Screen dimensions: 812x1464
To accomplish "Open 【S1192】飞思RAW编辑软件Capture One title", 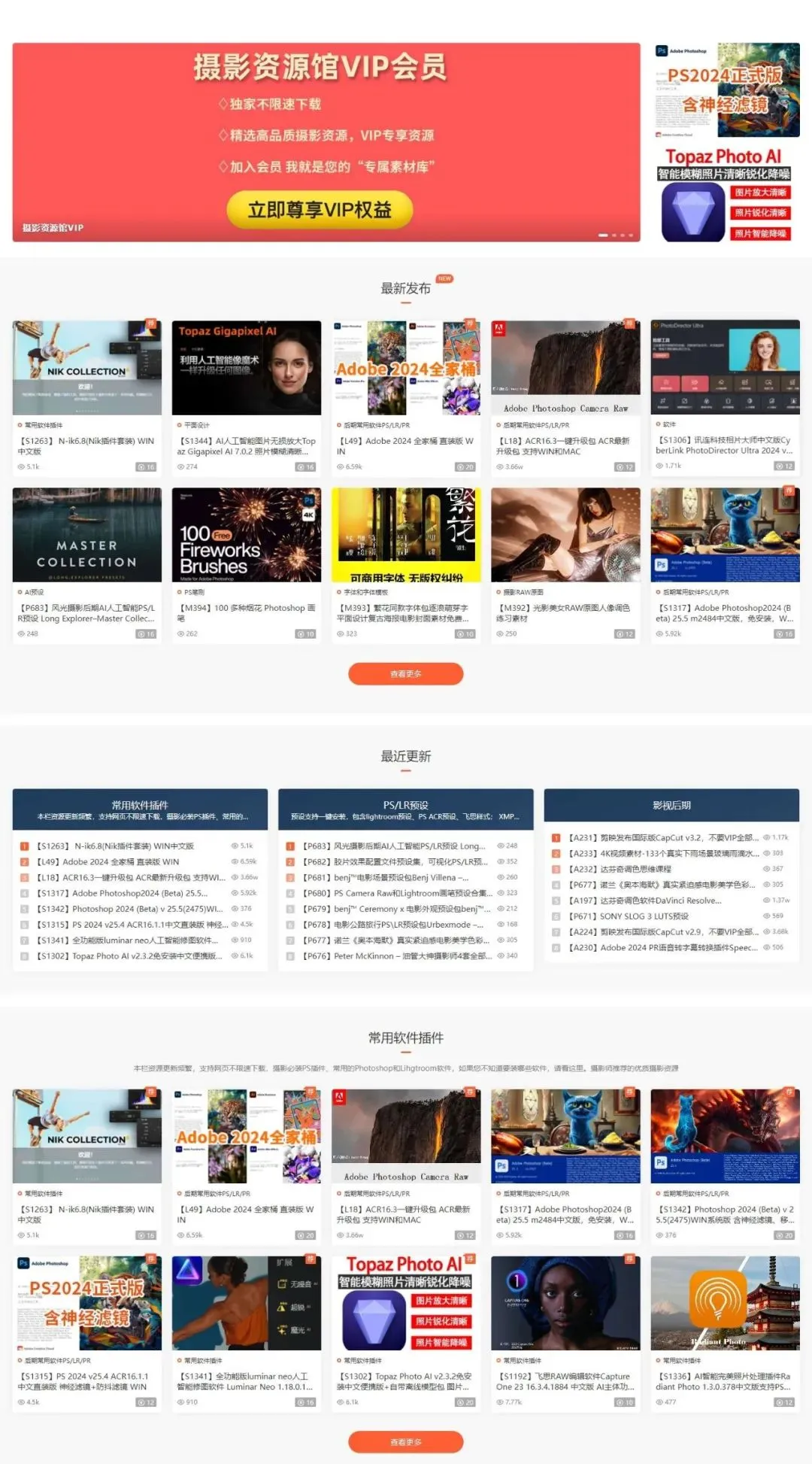I will (565, 1381).
